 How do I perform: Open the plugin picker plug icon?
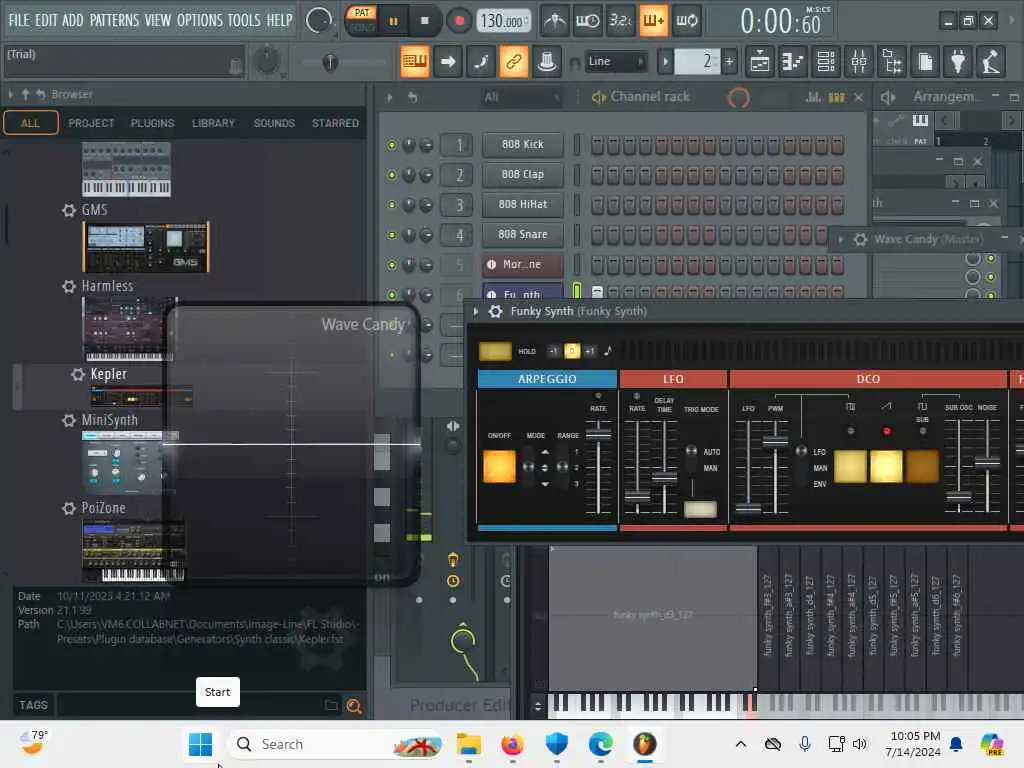(958, 62)
